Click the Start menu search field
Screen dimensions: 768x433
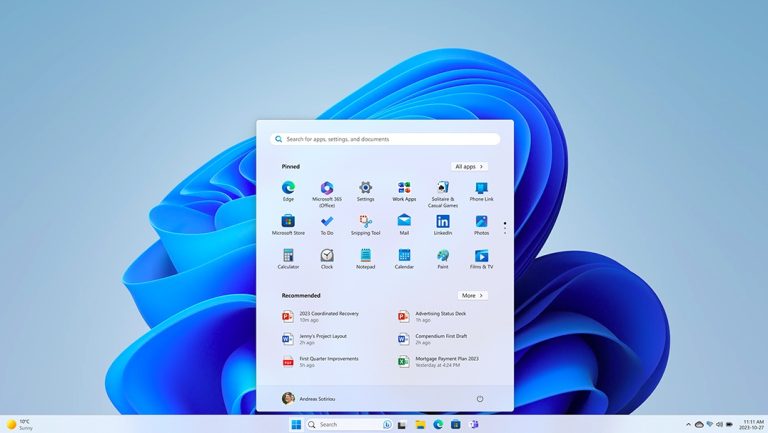point(385,139)
